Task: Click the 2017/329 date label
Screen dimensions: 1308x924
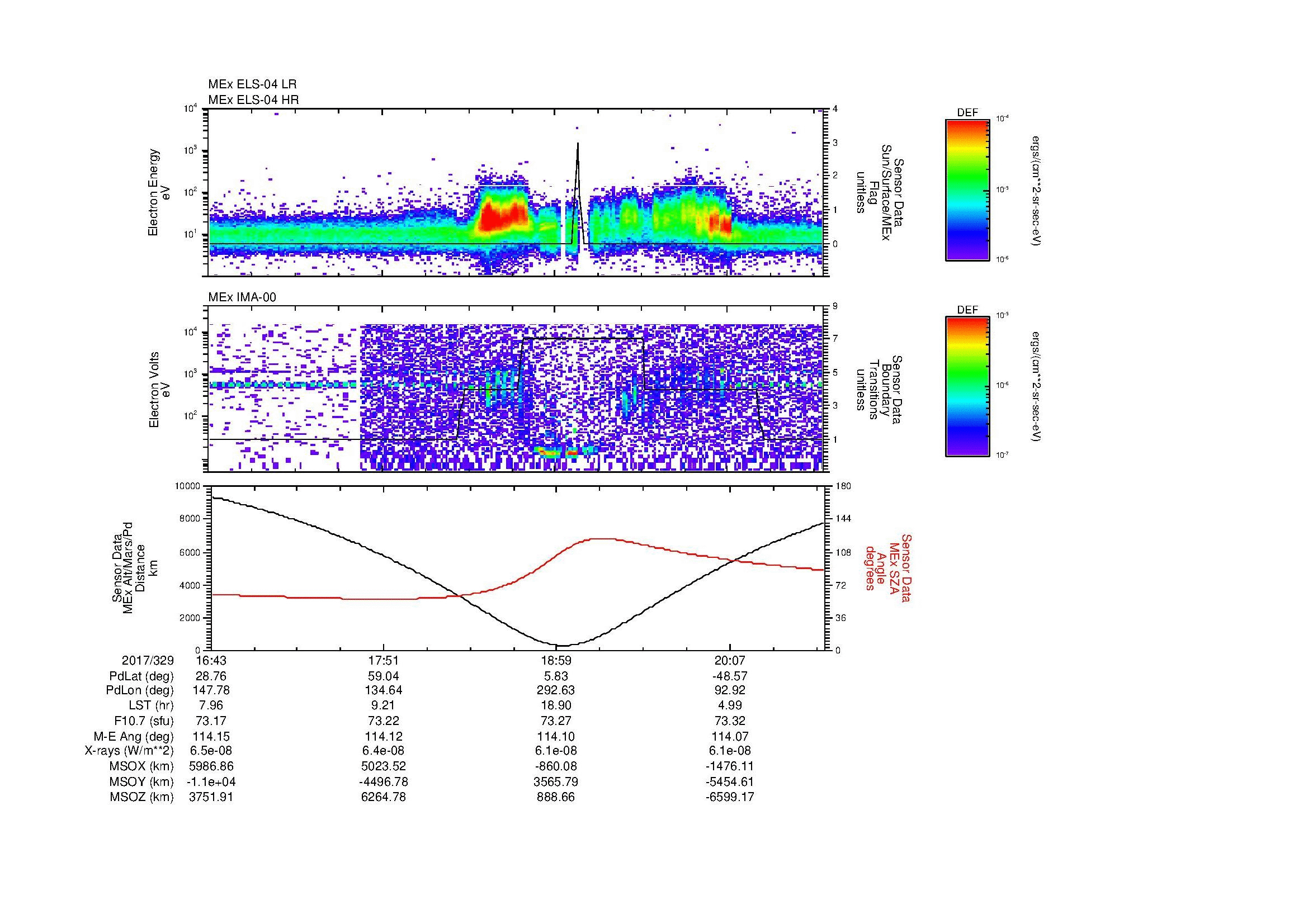Action: point(148,660)
